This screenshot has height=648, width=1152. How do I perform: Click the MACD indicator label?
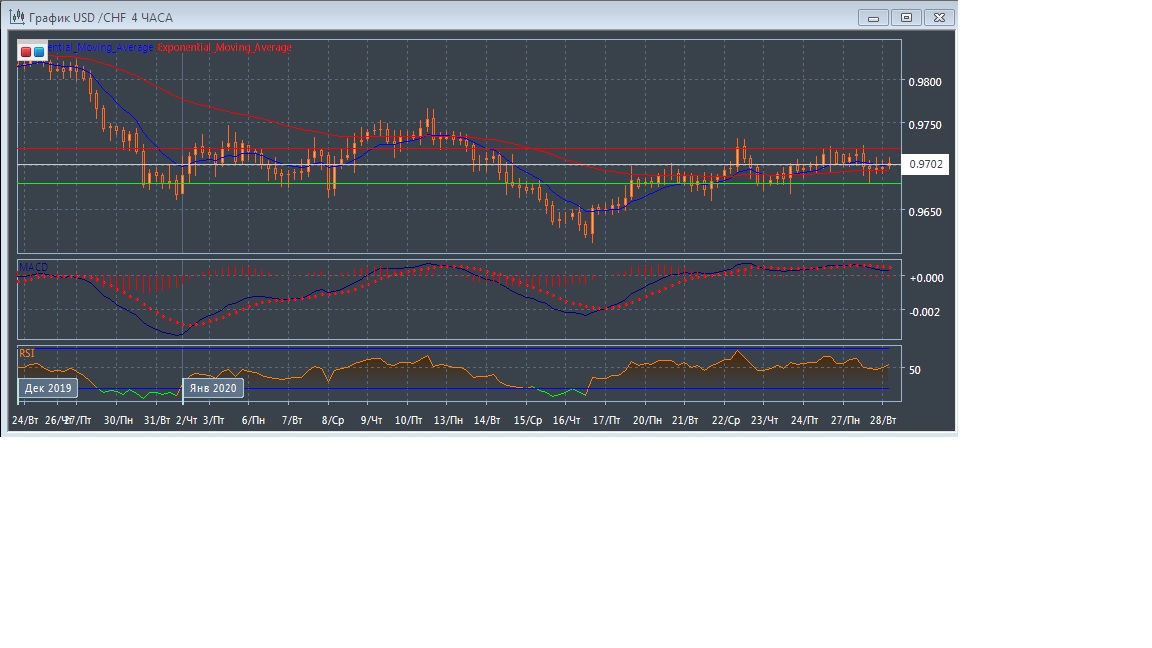tap(34, 268)
